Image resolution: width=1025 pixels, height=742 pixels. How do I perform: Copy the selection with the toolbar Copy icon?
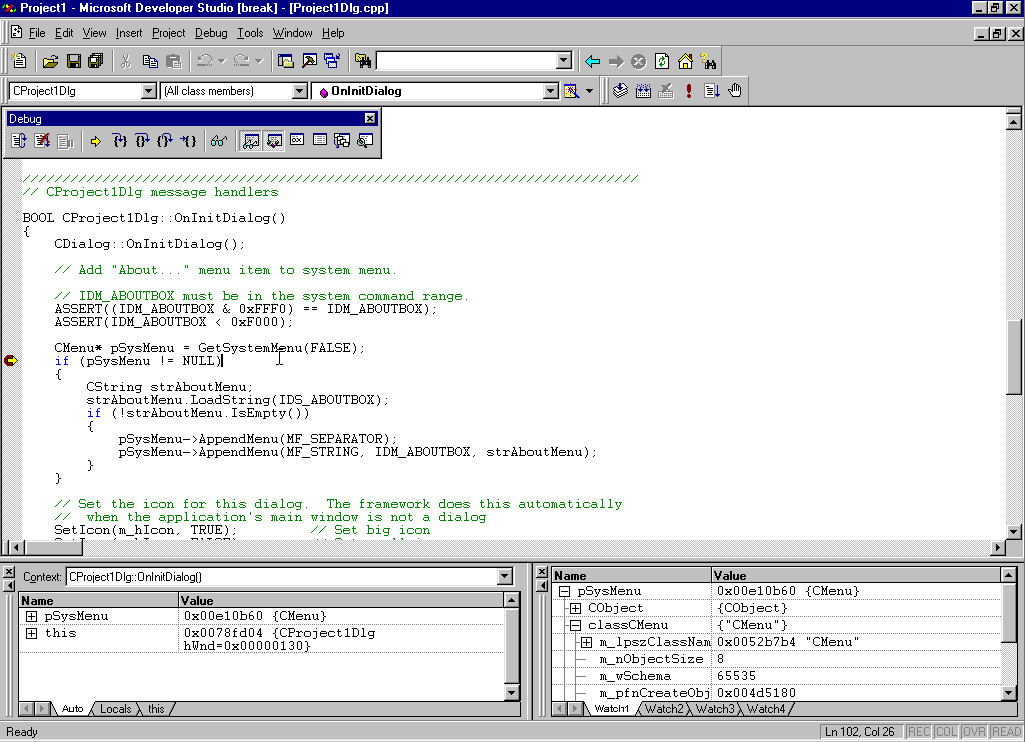[x=150, y=61]
